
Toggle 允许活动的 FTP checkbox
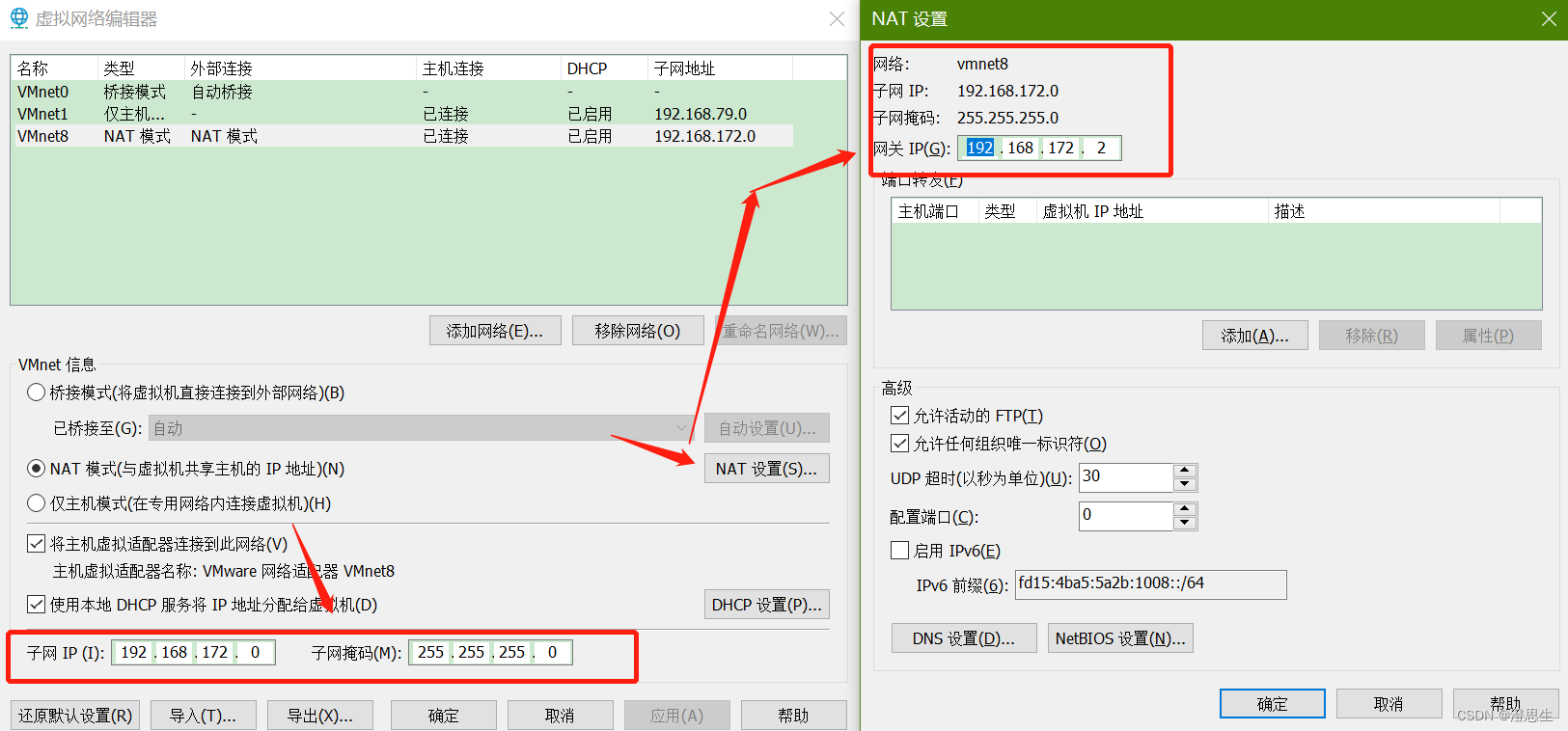pos(899,416)
